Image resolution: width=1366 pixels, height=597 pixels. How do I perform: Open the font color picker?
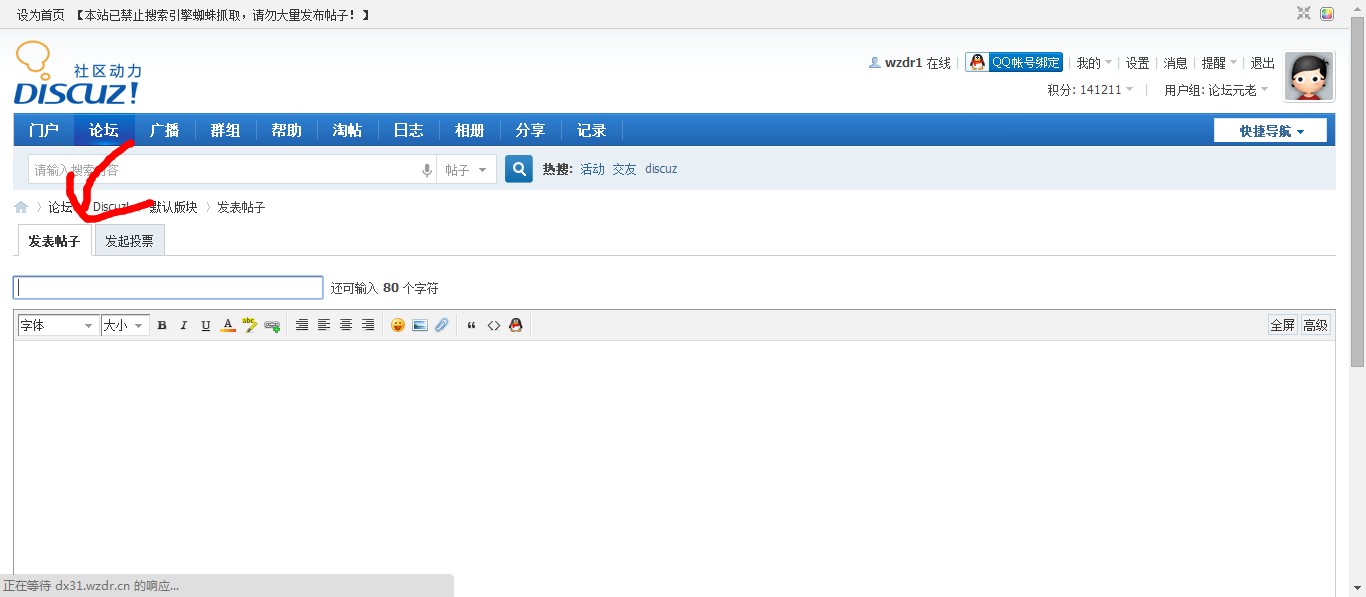click(x=228, y=325)
